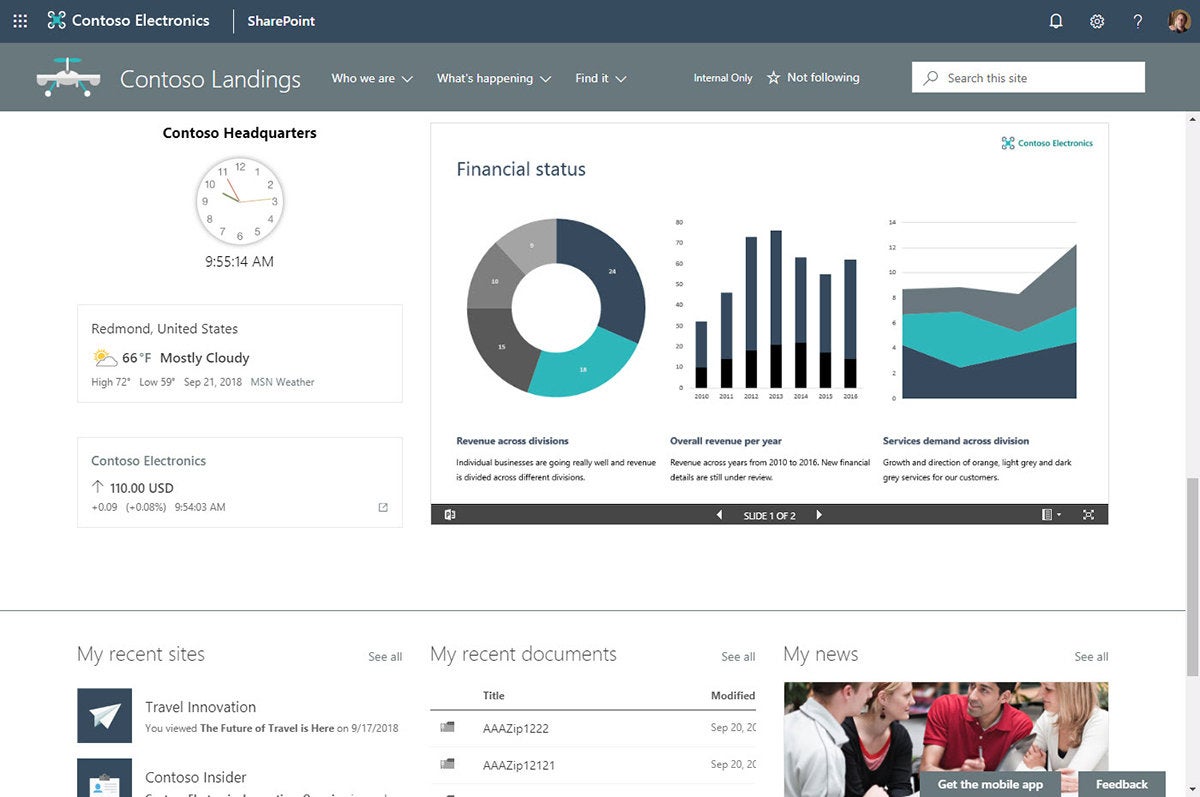
Task: Click the star icon beside Not following
Action: point(773,77)
